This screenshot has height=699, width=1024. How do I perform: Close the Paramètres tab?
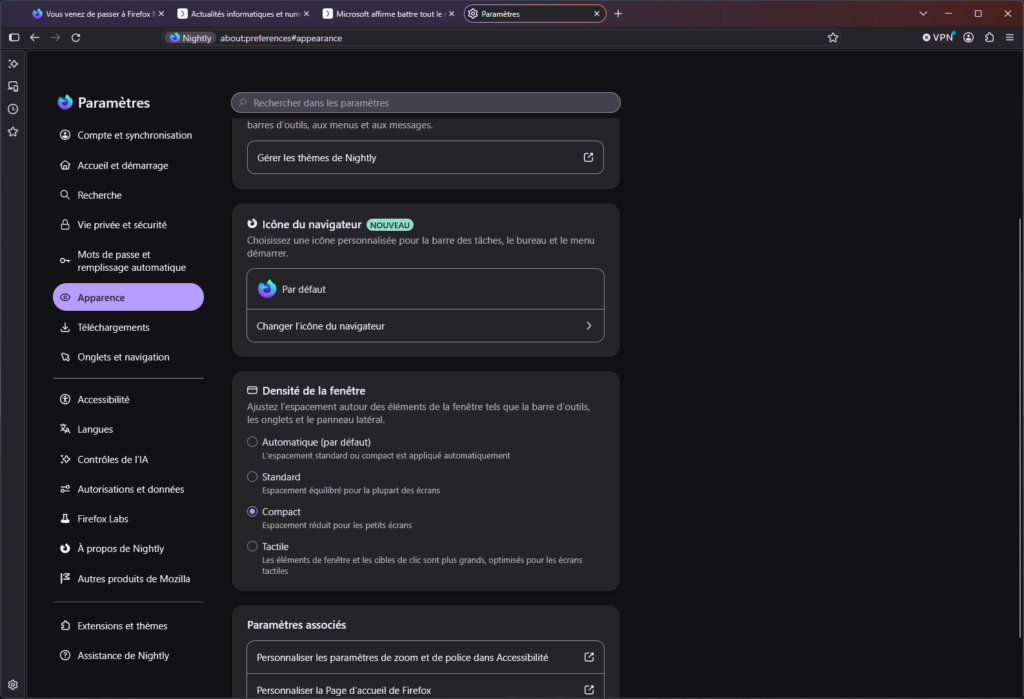(596, 14)
